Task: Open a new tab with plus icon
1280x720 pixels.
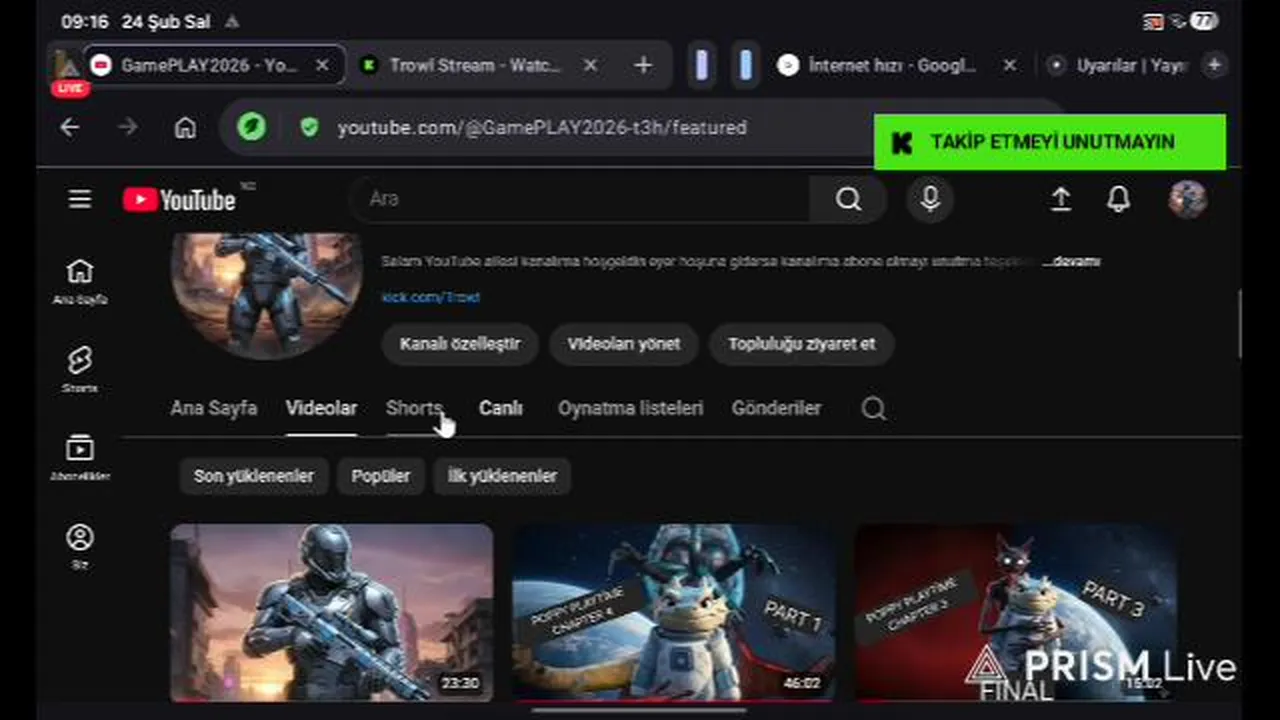Action: coord(643,65)
